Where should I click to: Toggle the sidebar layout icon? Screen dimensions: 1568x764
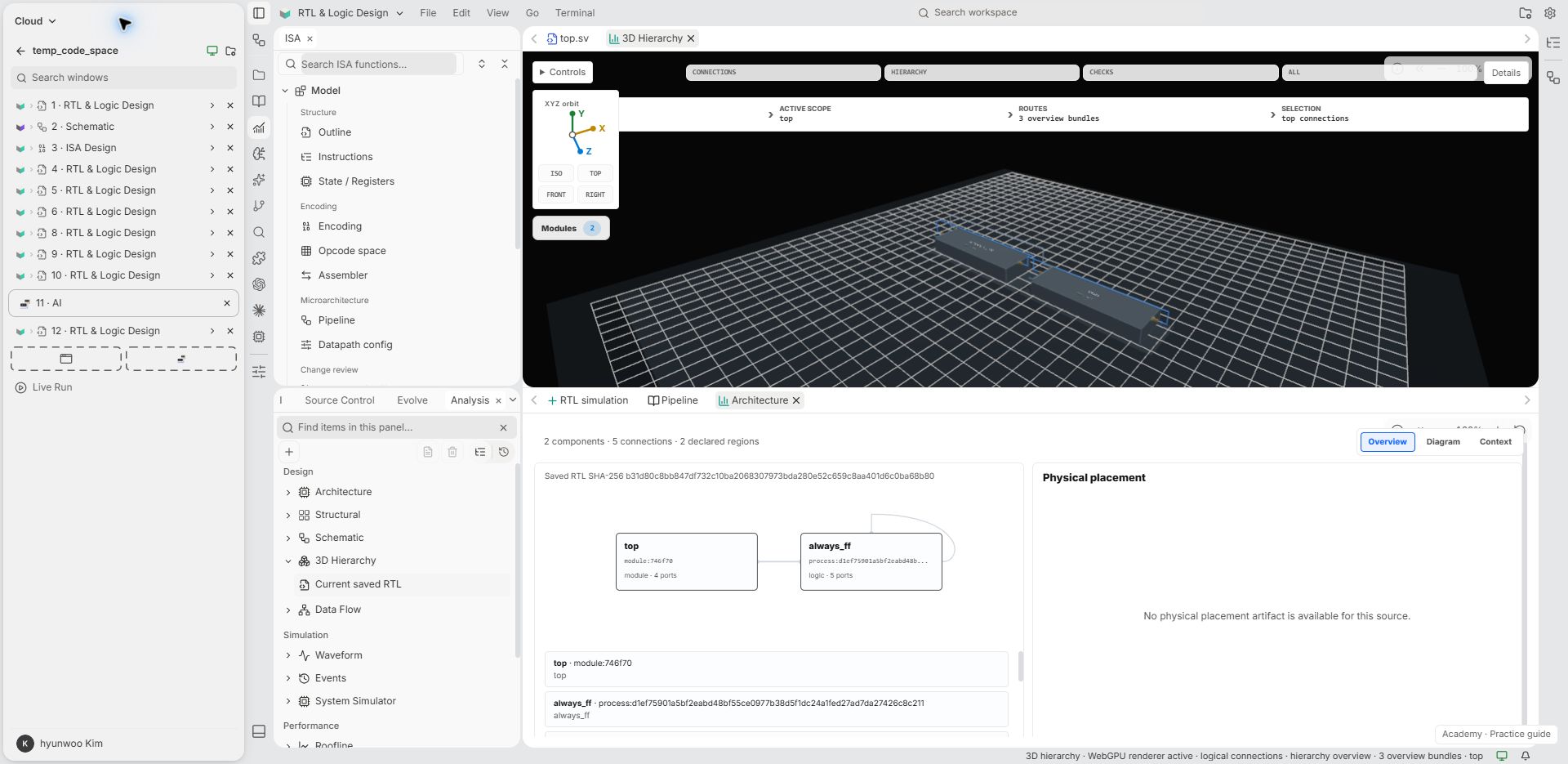click(259, 13)
